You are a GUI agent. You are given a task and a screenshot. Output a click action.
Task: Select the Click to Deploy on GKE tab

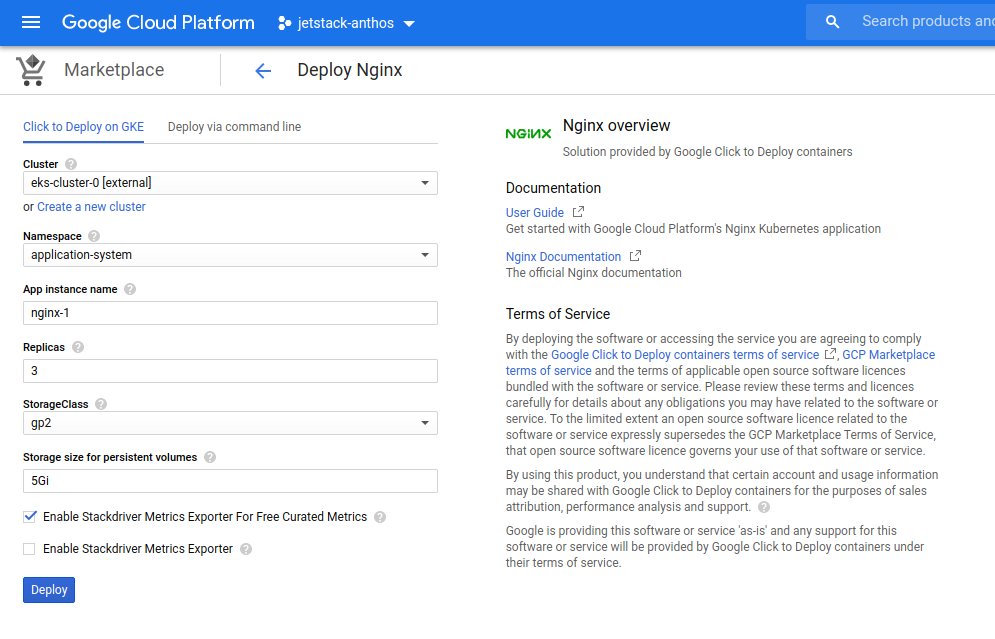[x=83, y=127]
